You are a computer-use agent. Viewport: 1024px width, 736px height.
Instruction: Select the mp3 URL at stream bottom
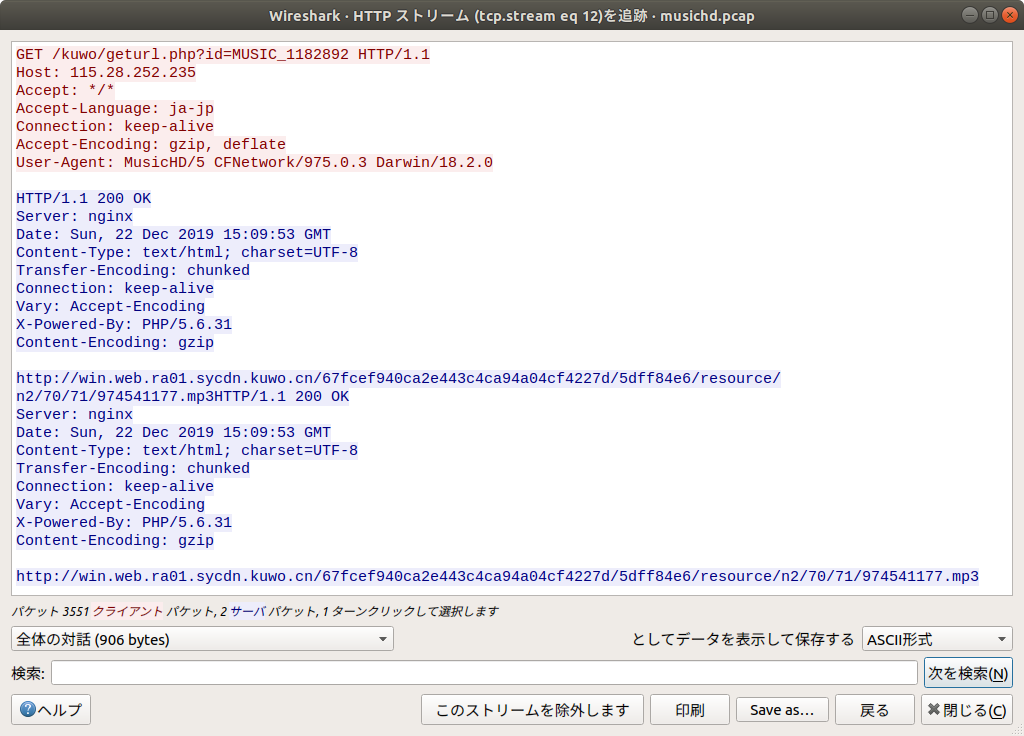point(497,576)
